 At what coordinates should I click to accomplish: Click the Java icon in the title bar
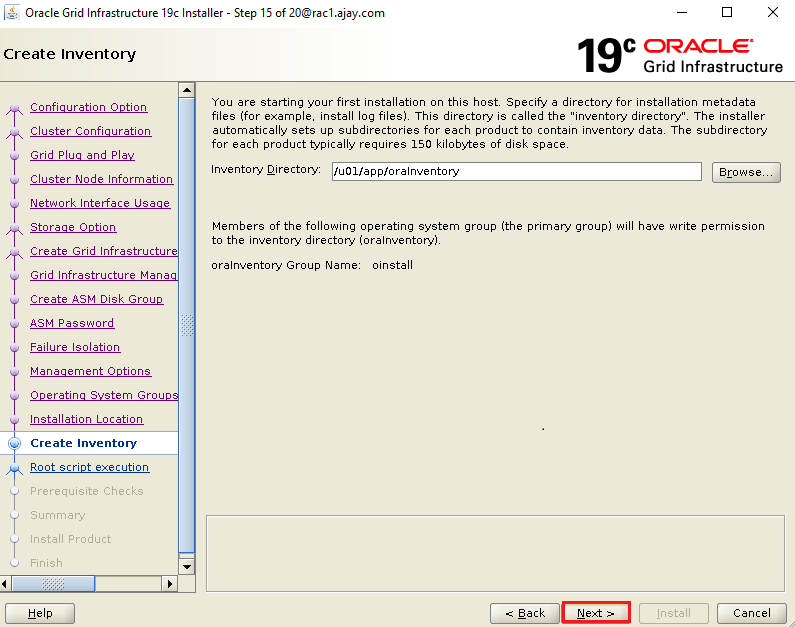click(x=11, y=13)
